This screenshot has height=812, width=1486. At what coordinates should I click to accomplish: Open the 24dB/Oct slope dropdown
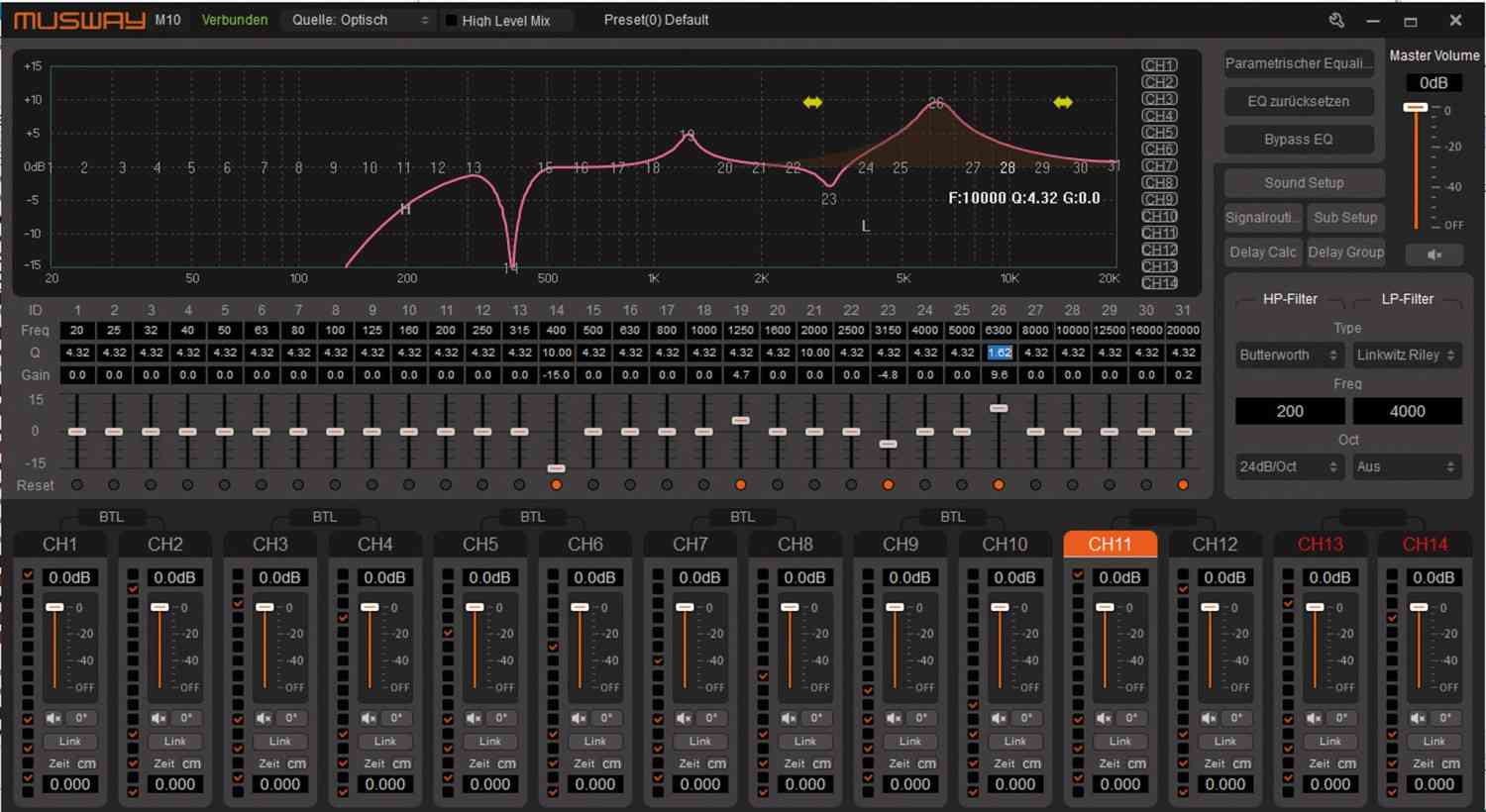pyautogui.click(x=1288, y=466)
